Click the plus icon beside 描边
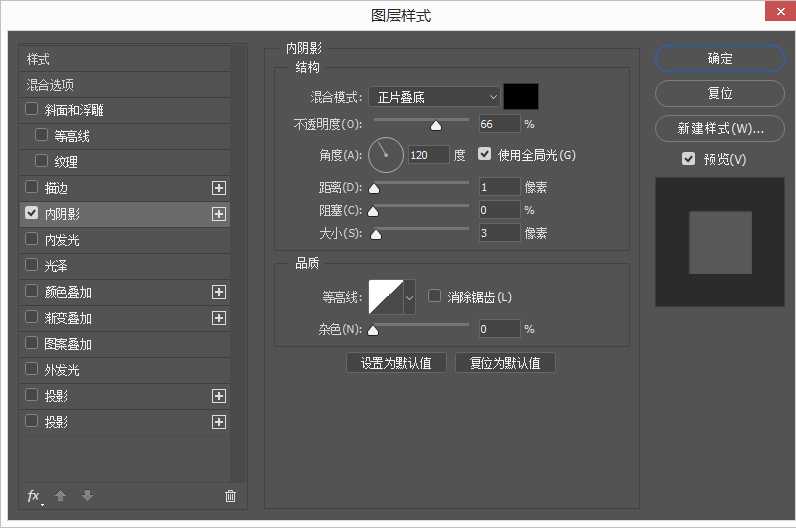 pos(219,188)
